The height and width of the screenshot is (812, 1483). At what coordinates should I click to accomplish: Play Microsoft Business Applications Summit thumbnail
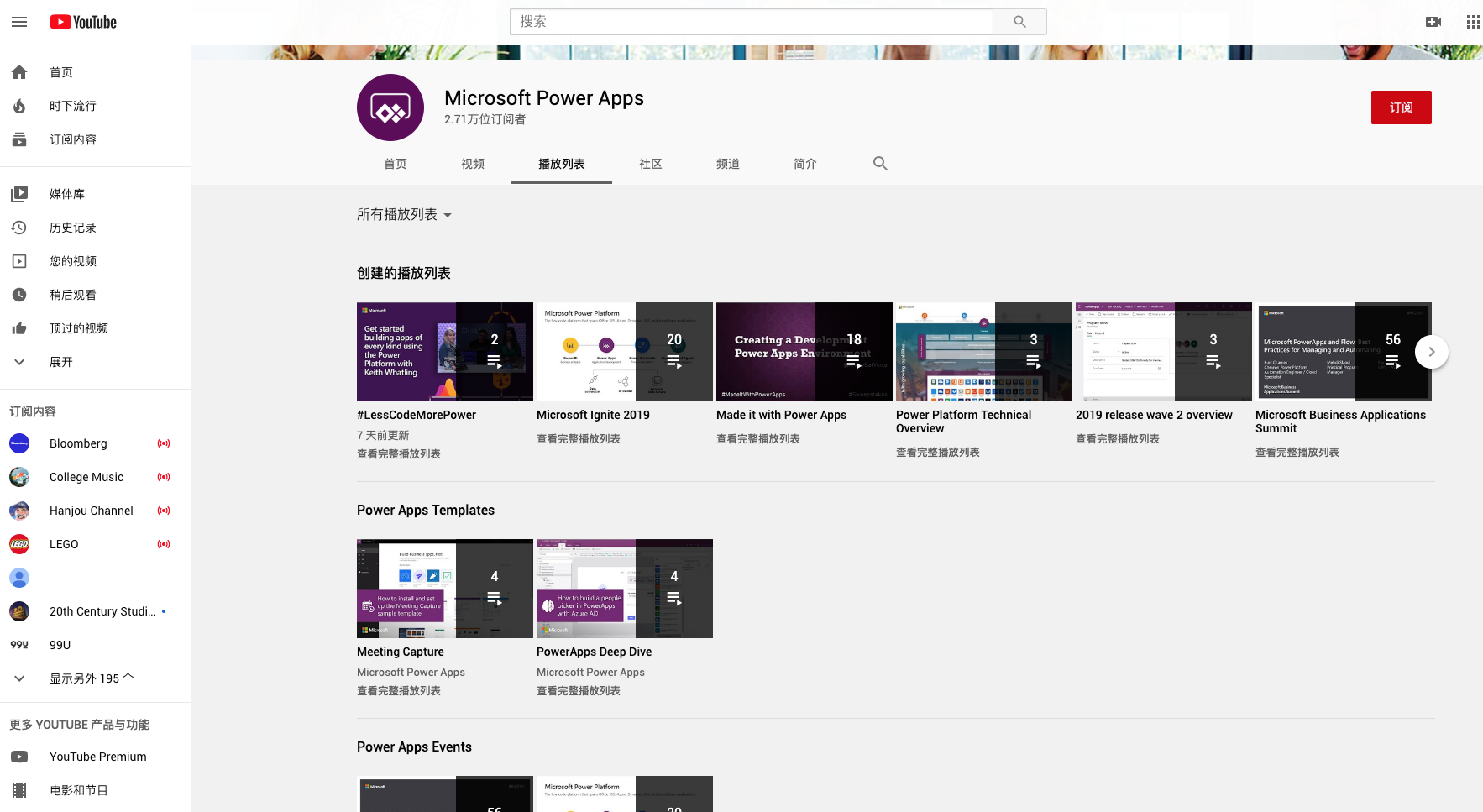coord(1344,352)
